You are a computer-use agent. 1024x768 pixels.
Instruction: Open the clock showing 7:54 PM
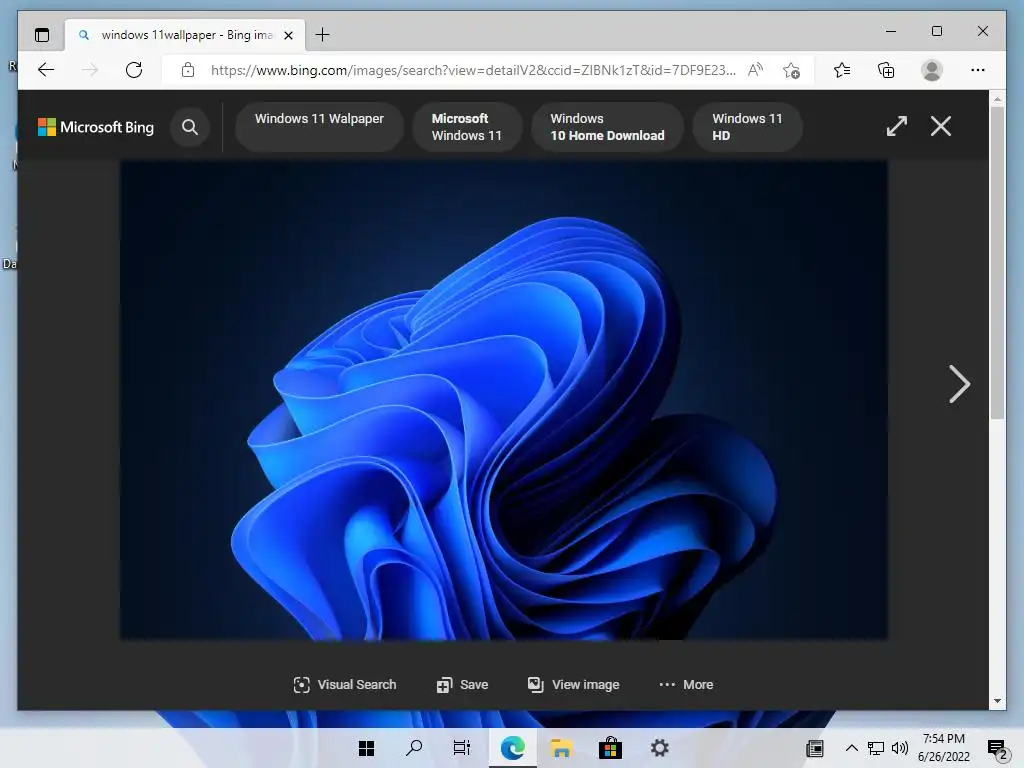point(944,748)
